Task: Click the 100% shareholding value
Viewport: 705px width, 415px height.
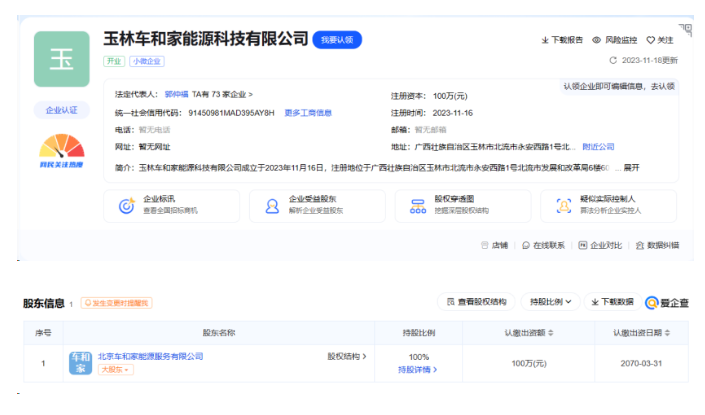Action: click(x=419, y=357)
